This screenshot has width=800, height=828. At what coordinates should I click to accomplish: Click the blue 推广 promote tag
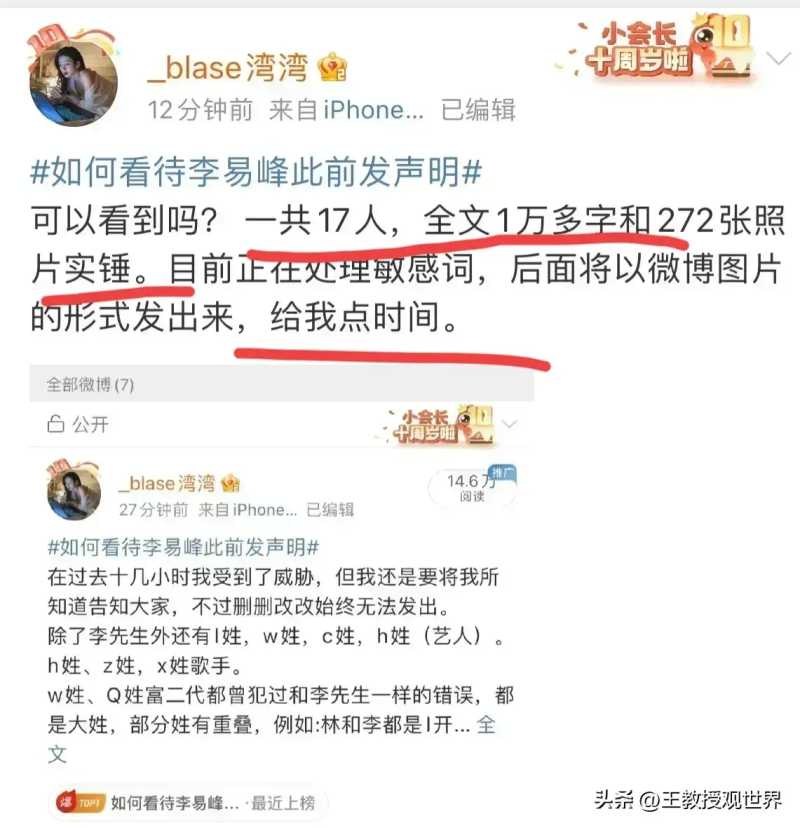tap(503, 472)
